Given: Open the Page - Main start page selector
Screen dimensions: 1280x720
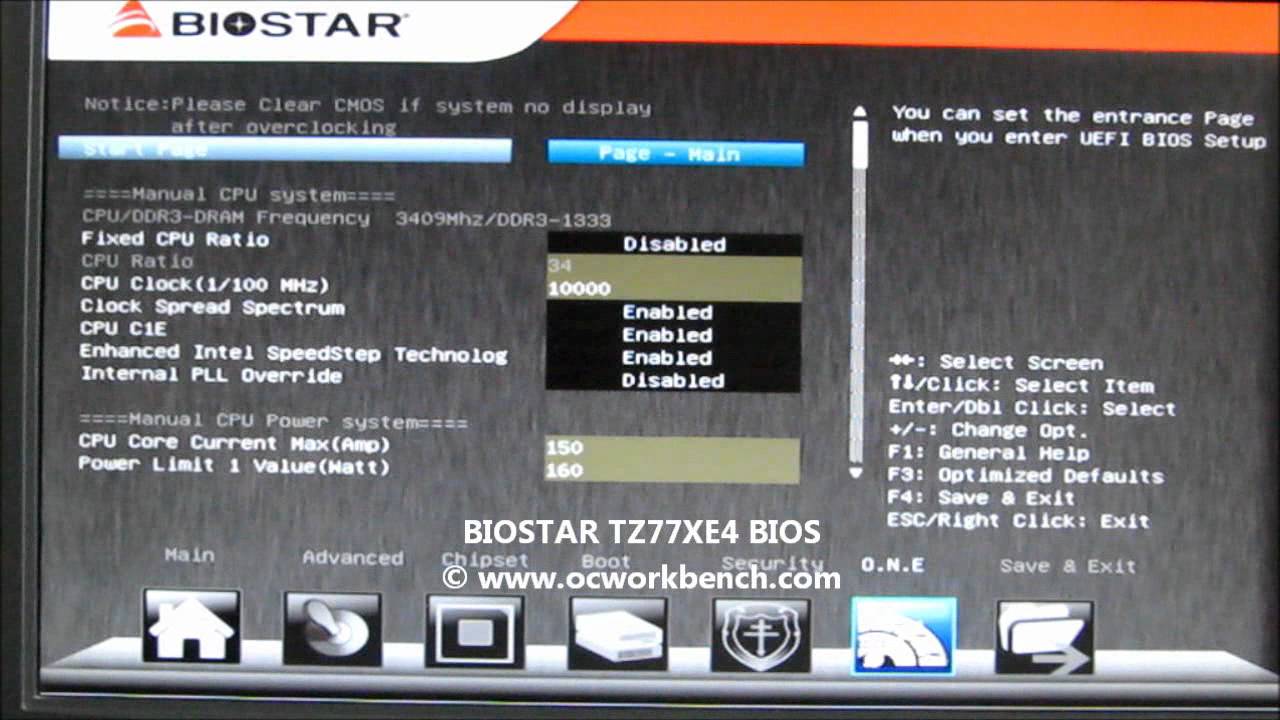Looking at the screenshot, I should 675,153.
